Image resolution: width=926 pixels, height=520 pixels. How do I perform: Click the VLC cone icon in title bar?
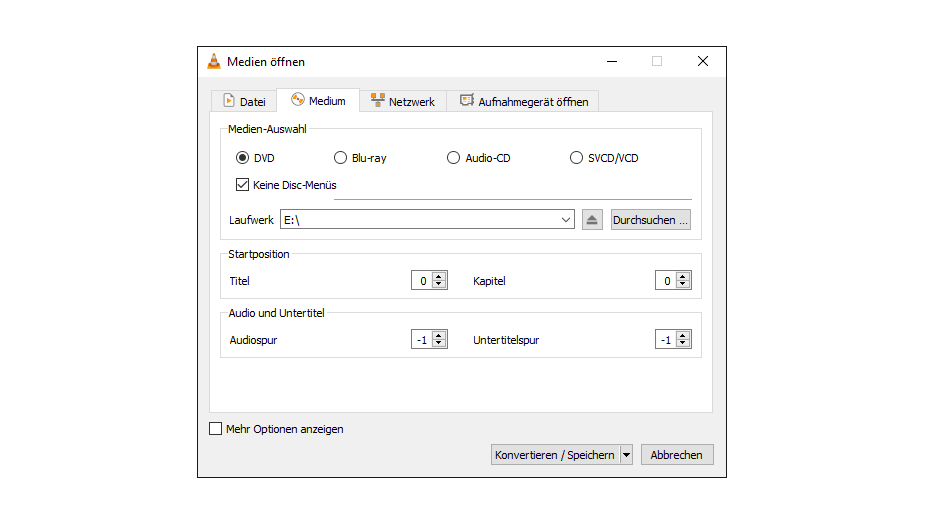pos(214,62)
